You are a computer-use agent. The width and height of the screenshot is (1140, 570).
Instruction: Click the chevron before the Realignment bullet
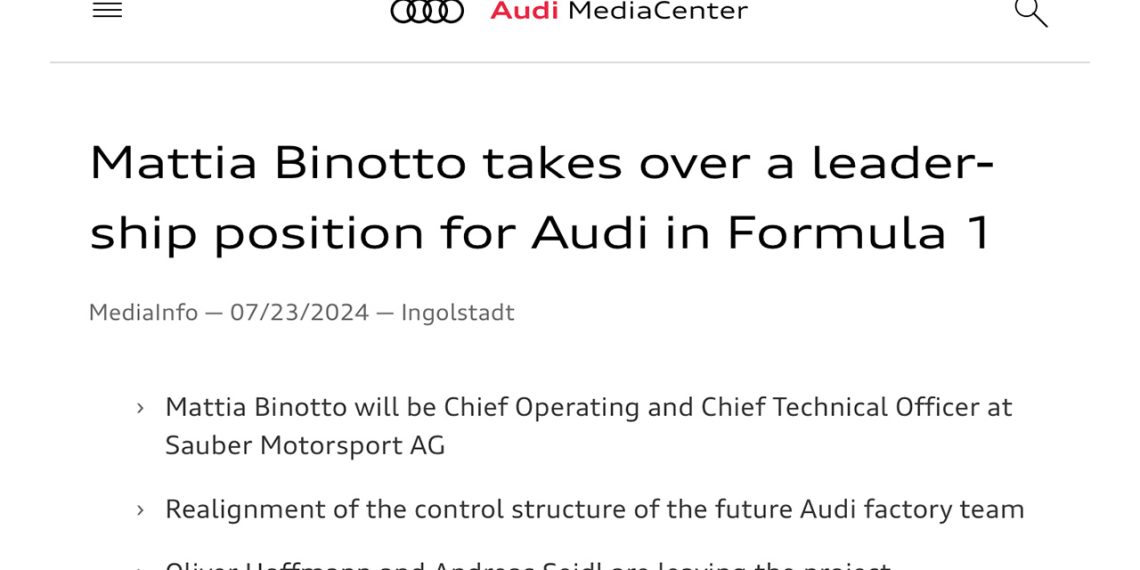coord(141,510)
